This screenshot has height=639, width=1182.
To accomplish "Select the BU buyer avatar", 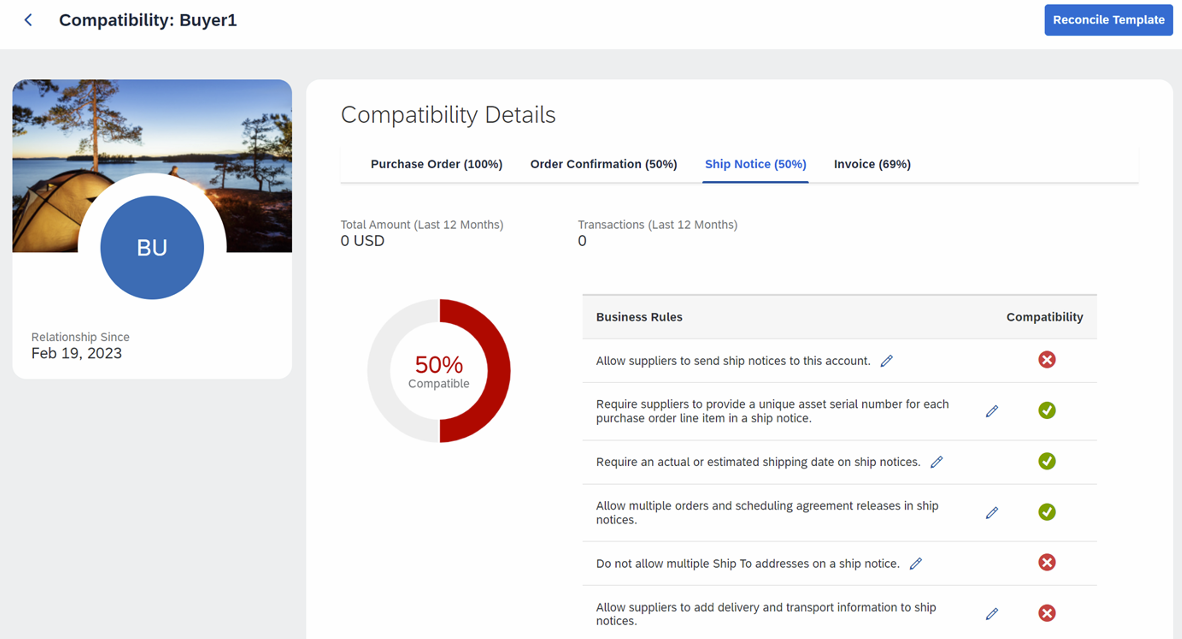I will (x=152, y=247).
